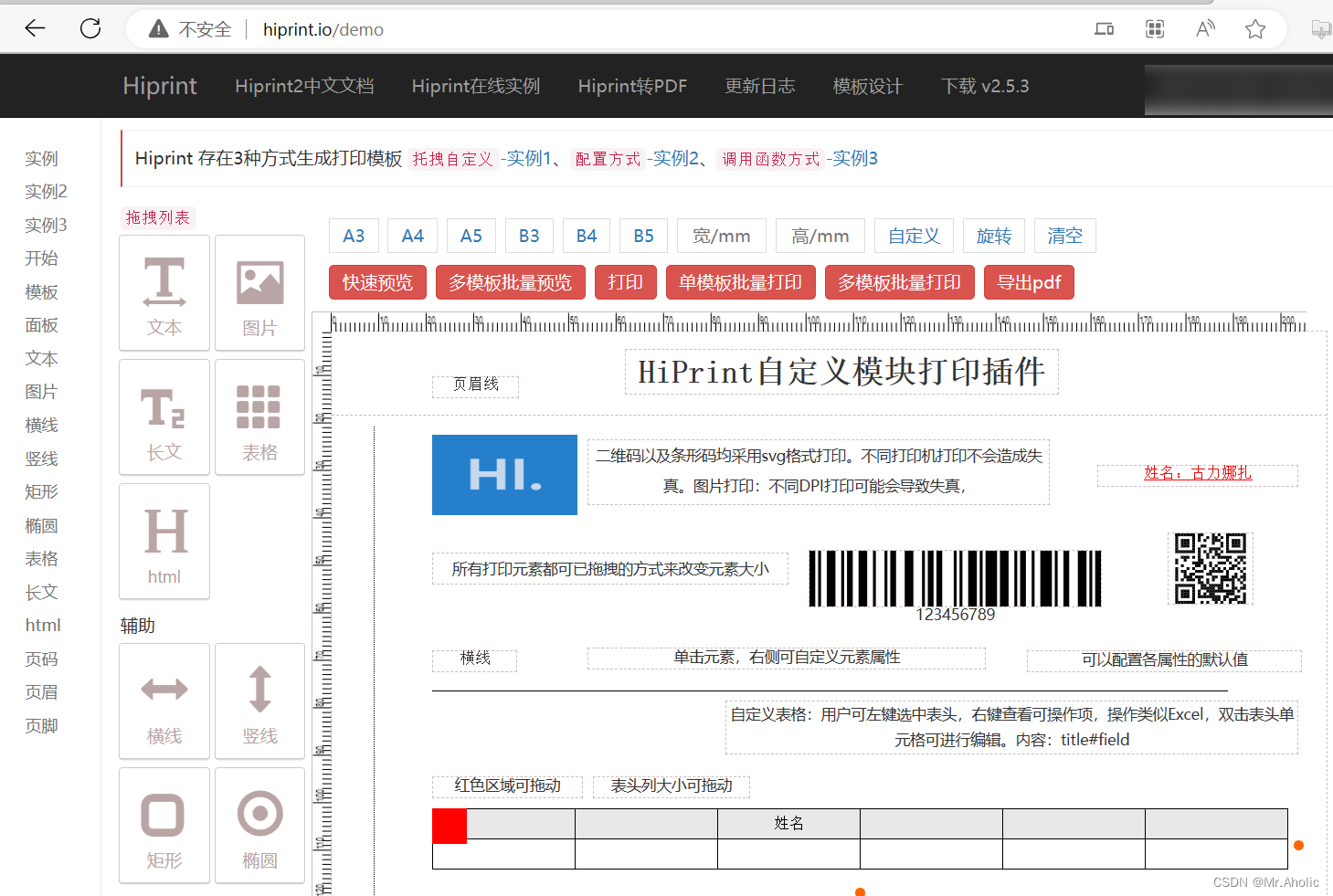Click the QR code on the canvas
The width and height of the screenshot is (1333, 896).
tap(1211, 568)
